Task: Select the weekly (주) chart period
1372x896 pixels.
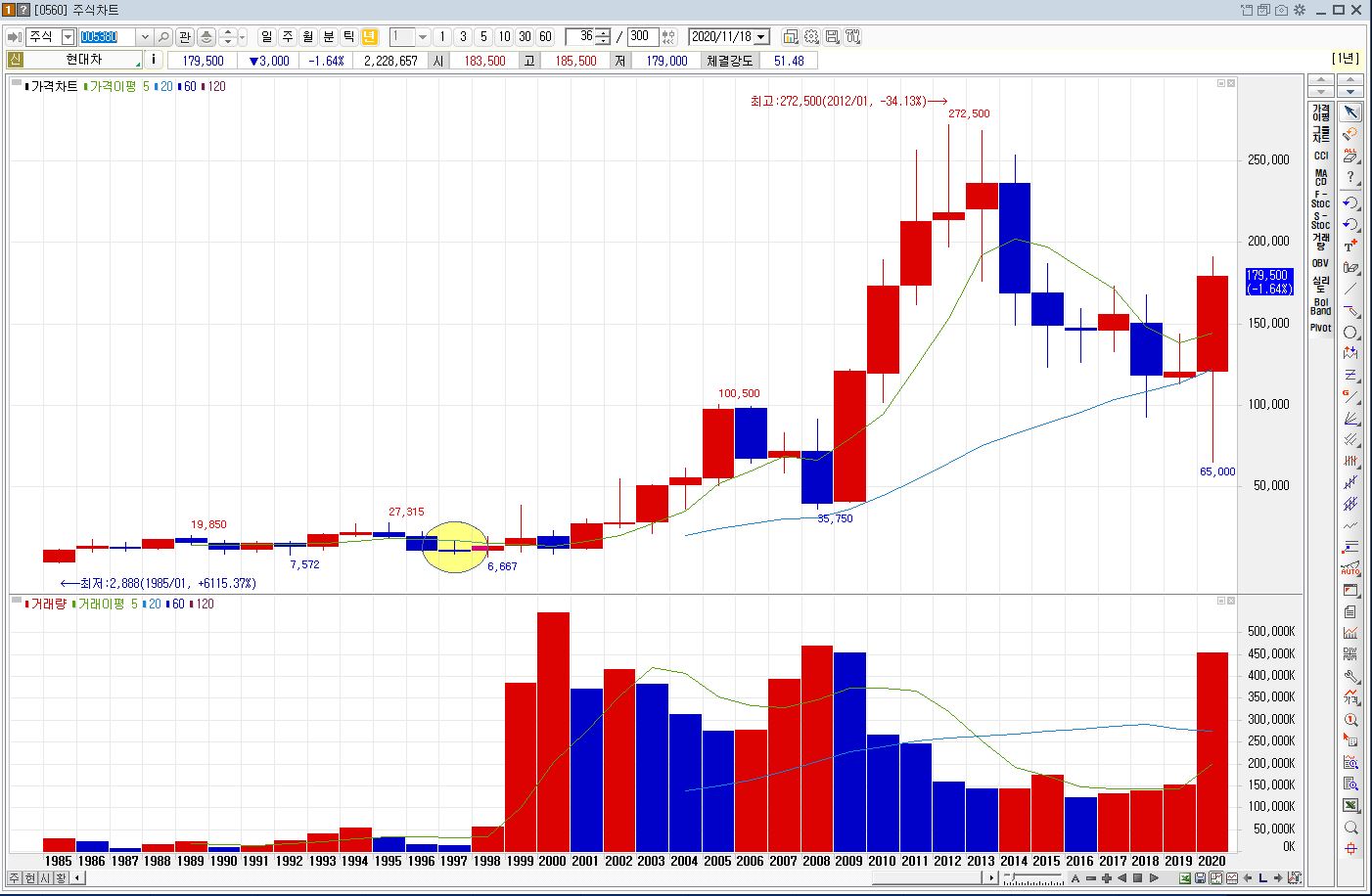Action: tap(287, 37)
